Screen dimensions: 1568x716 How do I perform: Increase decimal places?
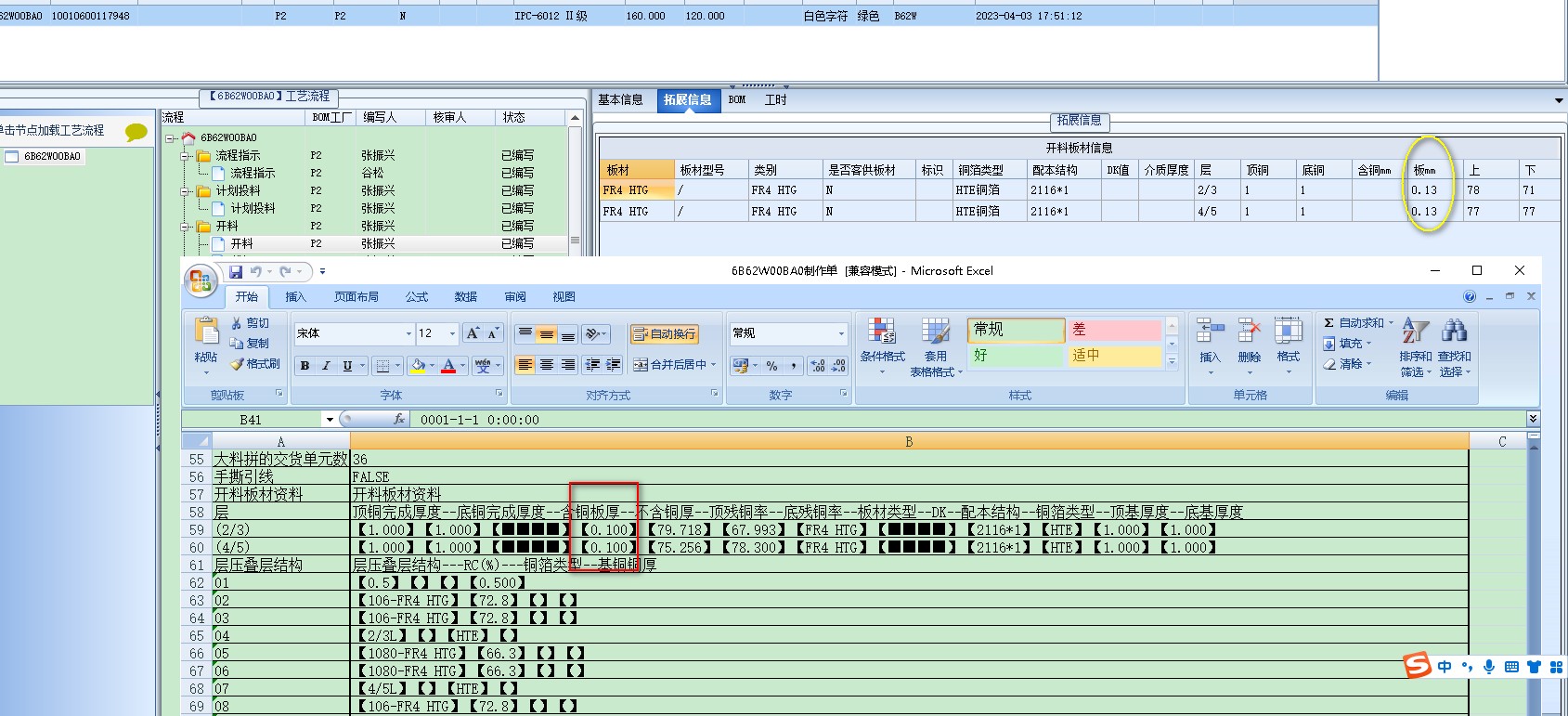(818, 366)
